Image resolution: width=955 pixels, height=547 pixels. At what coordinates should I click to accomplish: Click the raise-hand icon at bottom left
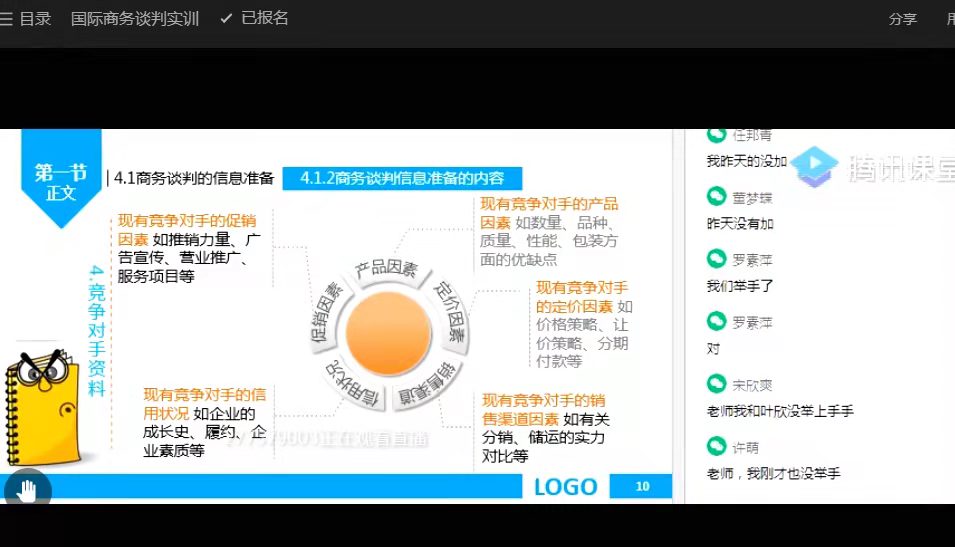tap(27, 491)
